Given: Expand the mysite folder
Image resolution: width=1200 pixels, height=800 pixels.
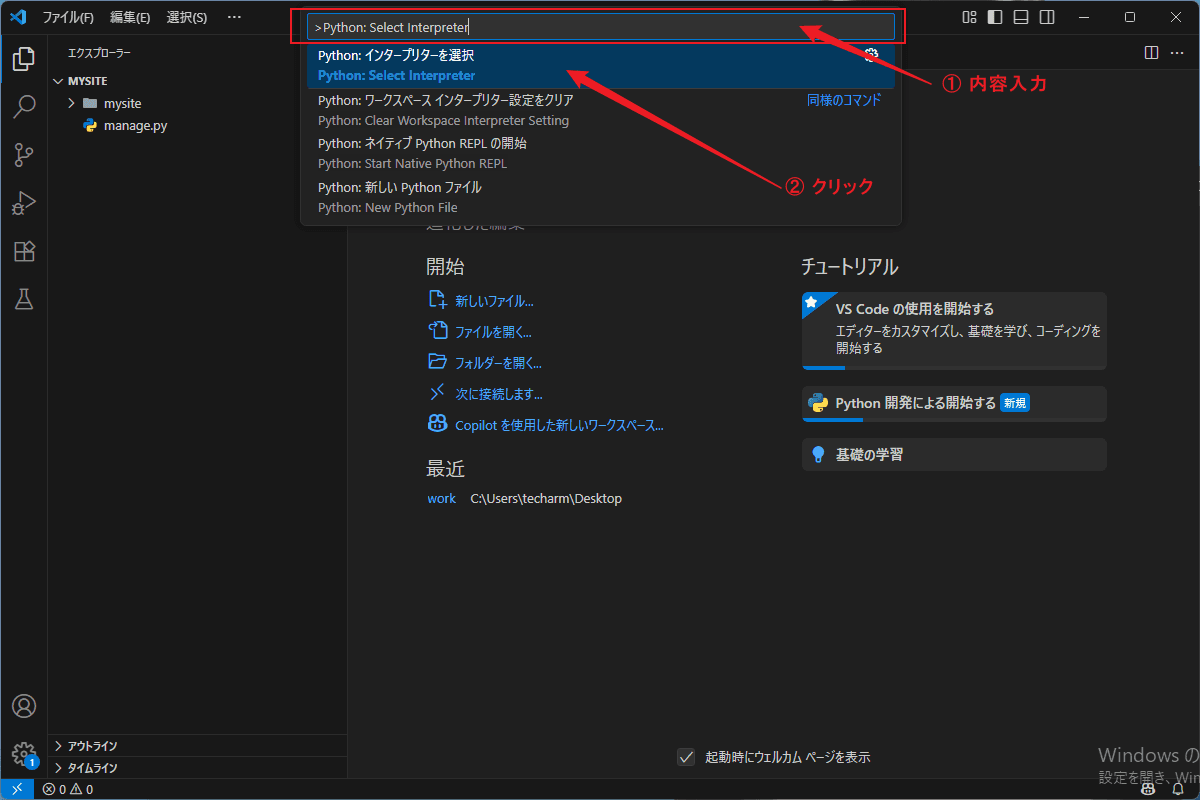Looking at the screenshot, I should click(197, 103).
